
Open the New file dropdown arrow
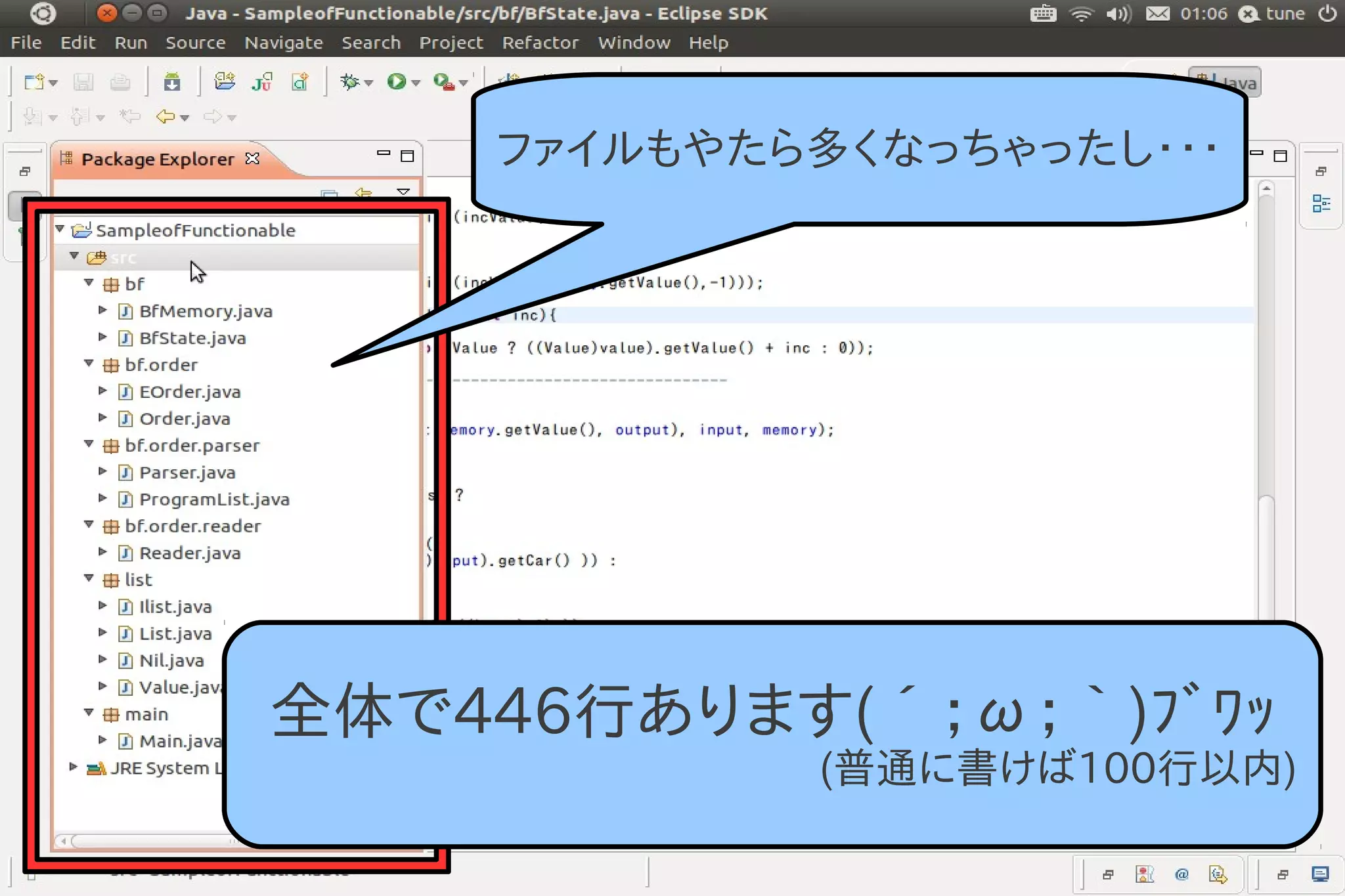pyautogui.click(x=53, y=83)
